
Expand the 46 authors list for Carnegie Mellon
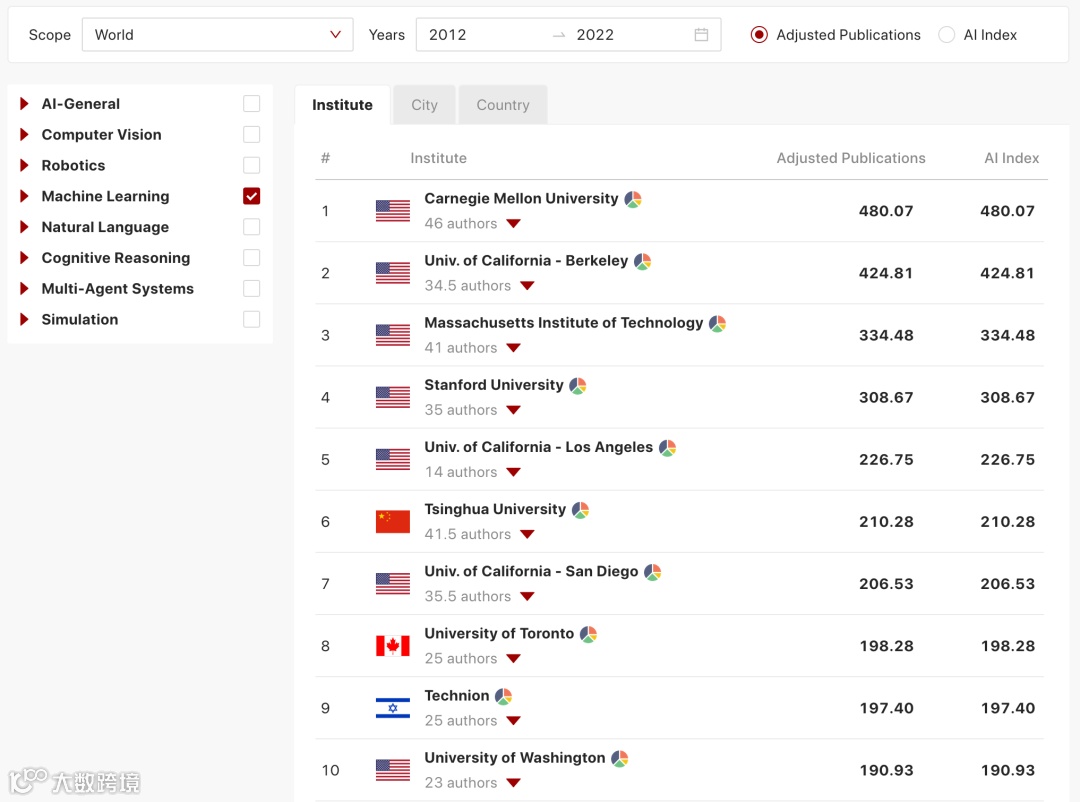513,224
